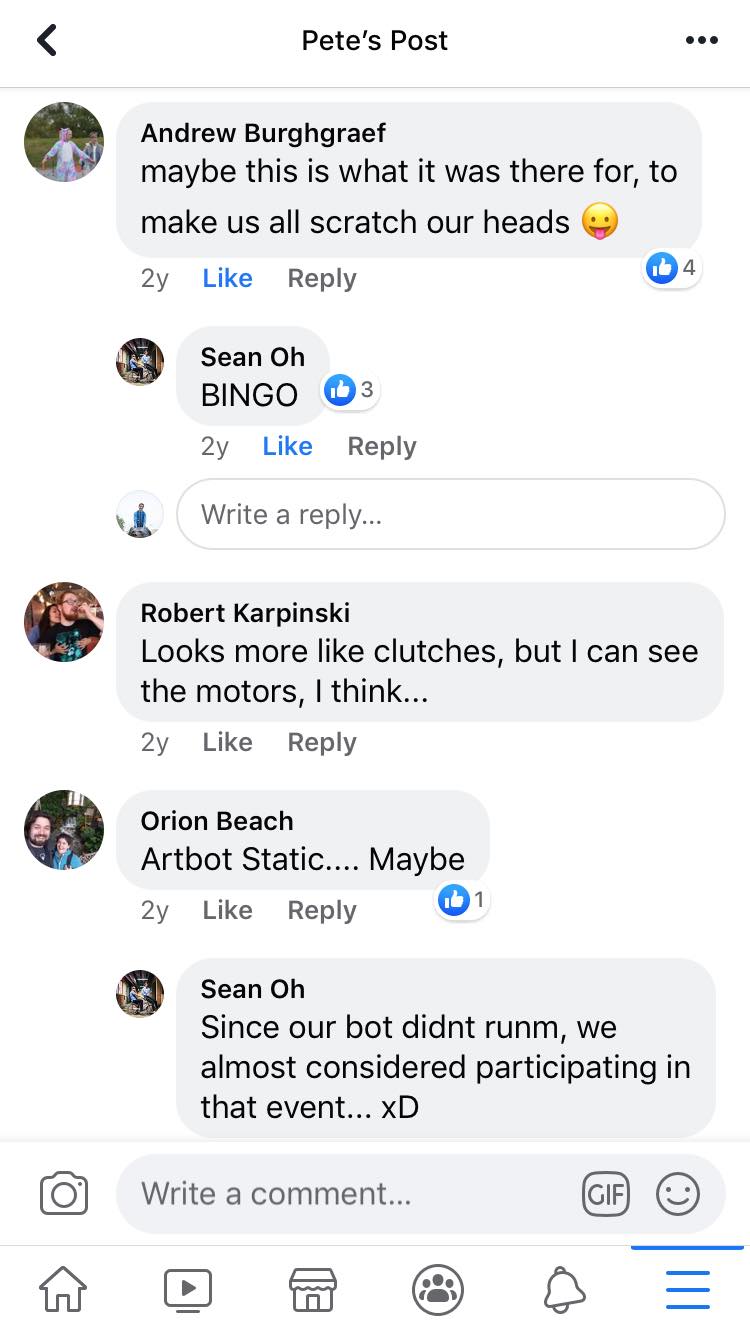Open the GIF picker
Screen dimensions: 750x1334
[605, 1193]
